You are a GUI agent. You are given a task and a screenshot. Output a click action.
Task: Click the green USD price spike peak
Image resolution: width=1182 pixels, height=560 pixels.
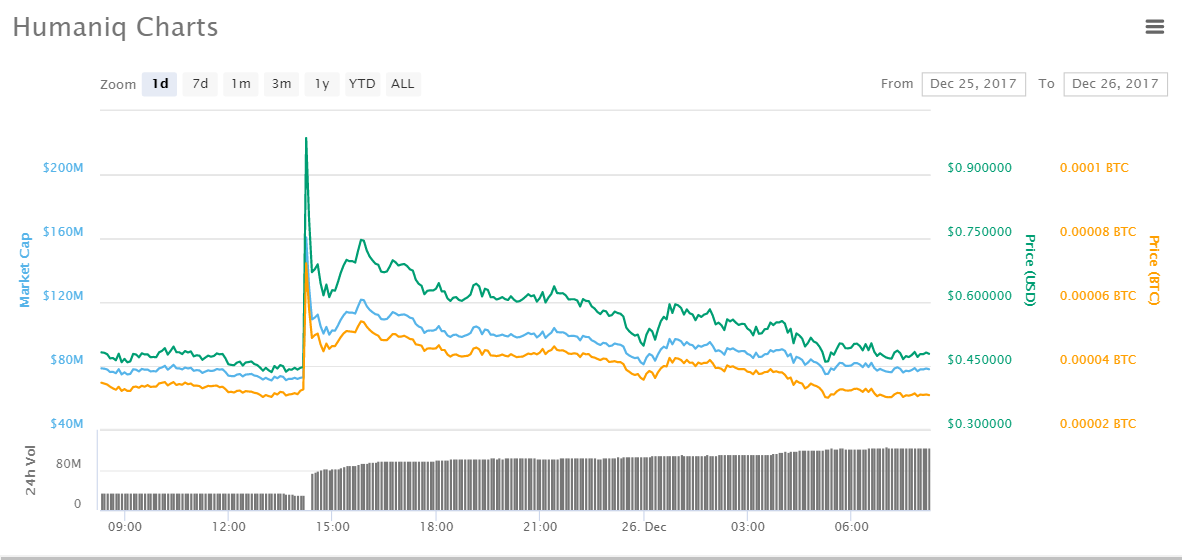(306, 139)
